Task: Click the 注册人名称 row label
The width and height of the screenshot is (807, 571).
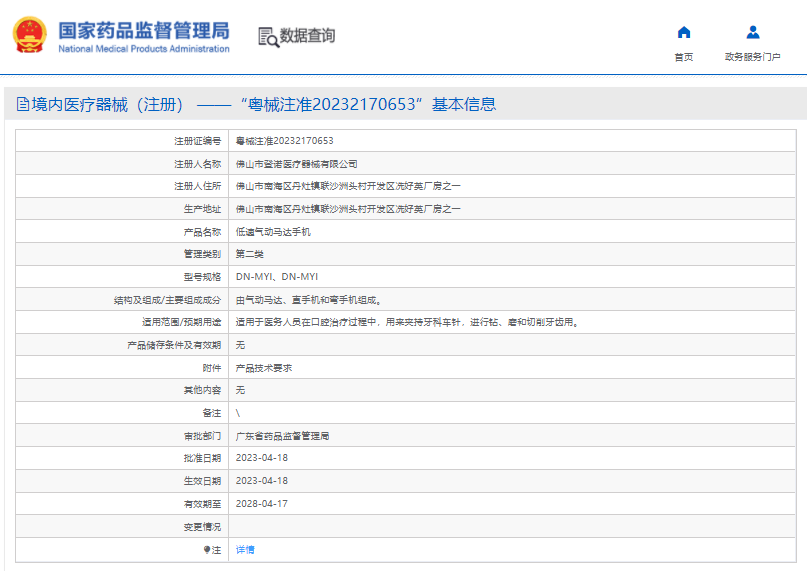Action: 198,164
